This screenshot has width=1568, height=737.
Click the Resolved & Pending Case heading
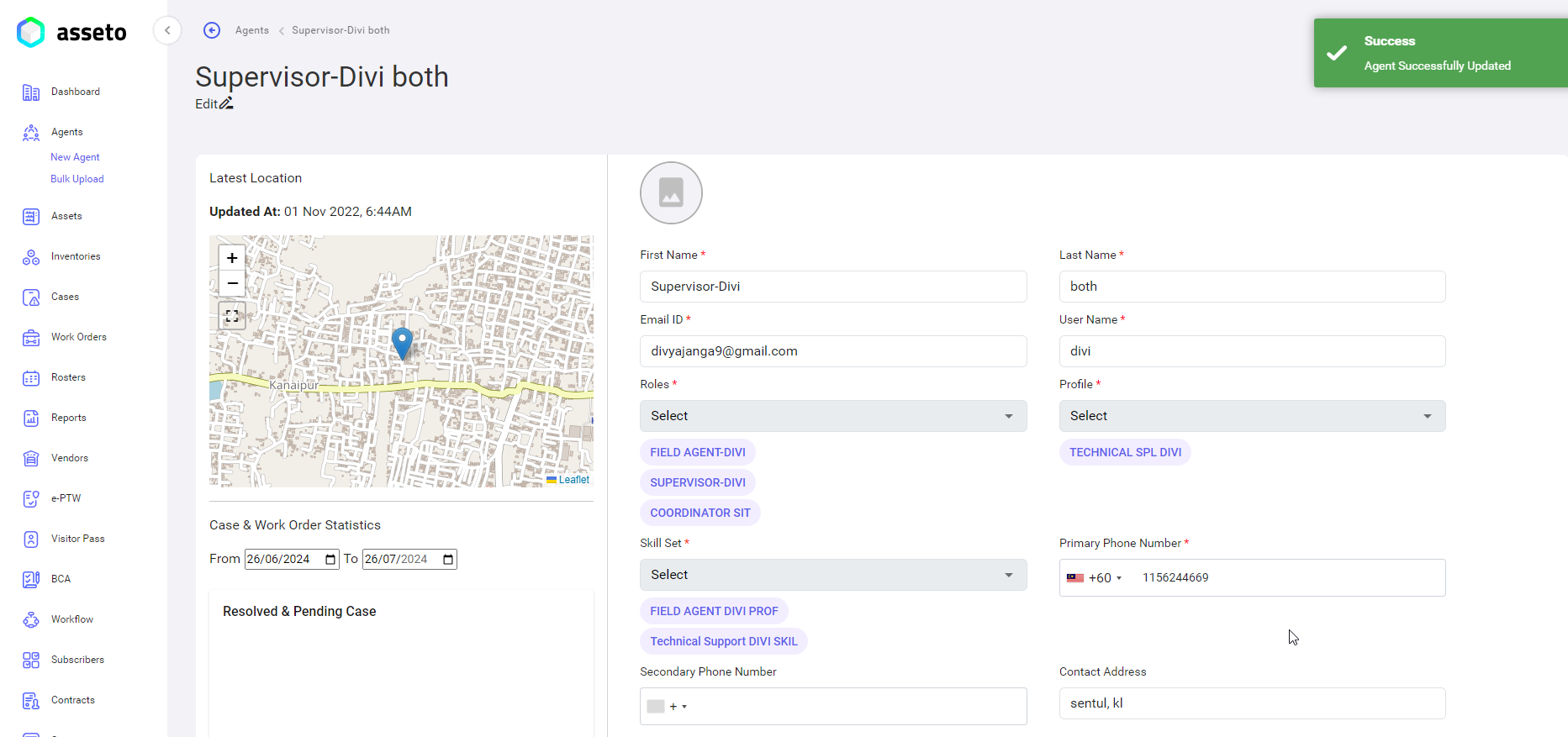[299, 612]
